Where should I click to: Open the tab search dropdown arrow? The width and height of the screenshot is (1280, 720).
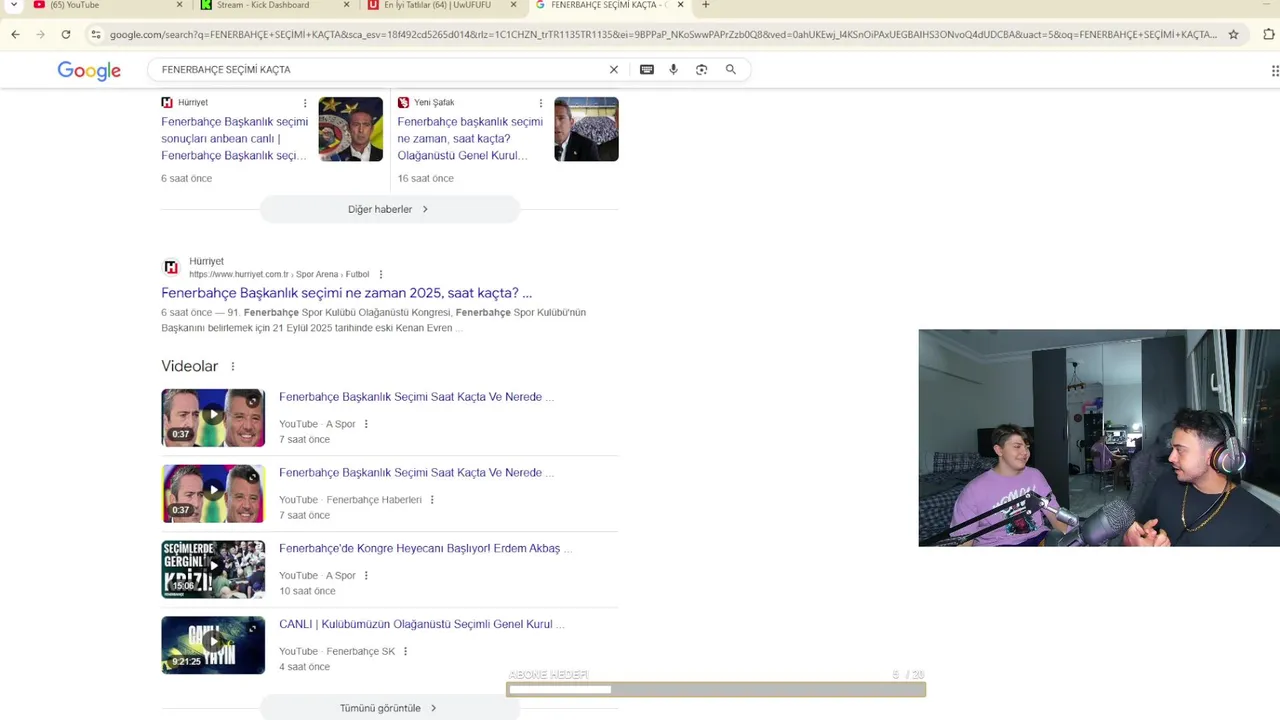[x=13, y=5]
